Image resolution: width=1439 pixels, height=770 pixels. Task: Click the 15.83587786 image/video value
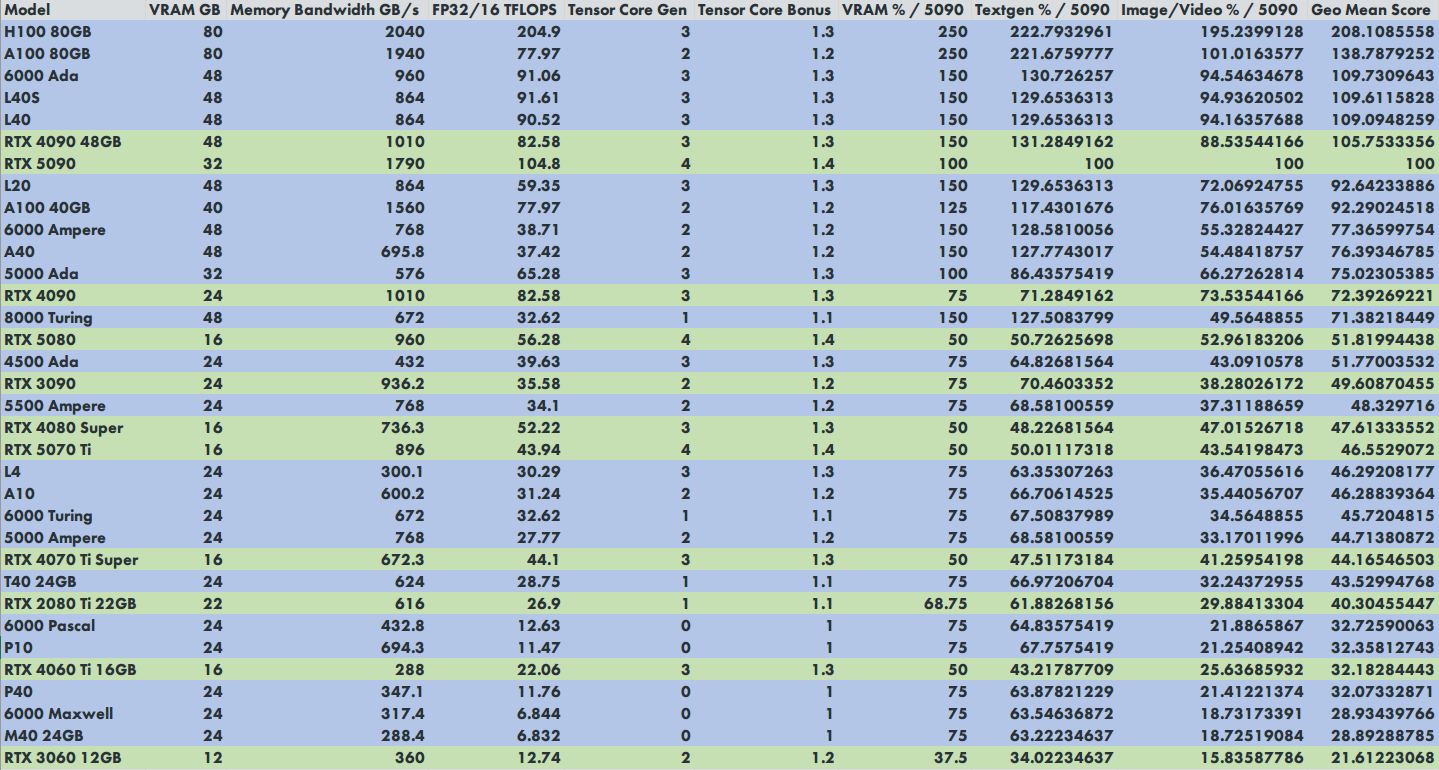(x=1253, y=758)
